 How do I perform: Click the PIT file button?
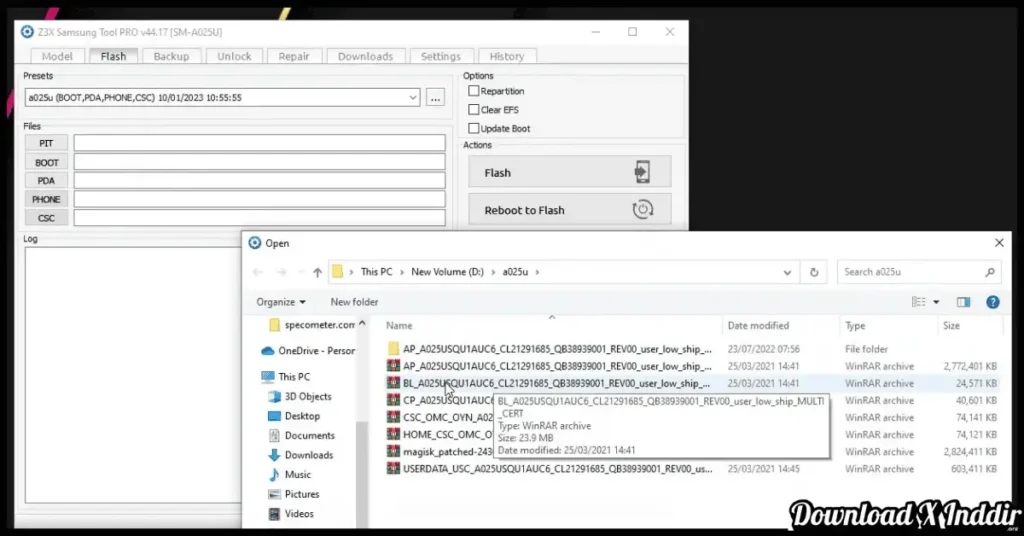tap(46, 143)
